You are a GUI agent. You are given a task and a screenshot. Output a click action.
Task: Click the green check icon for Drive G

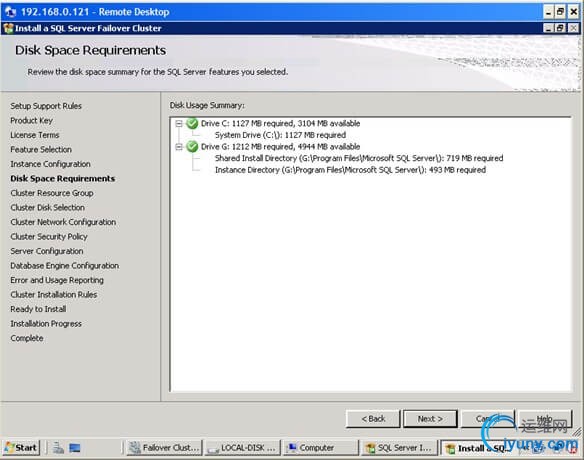pyautogui.click(x=192, y=147)
